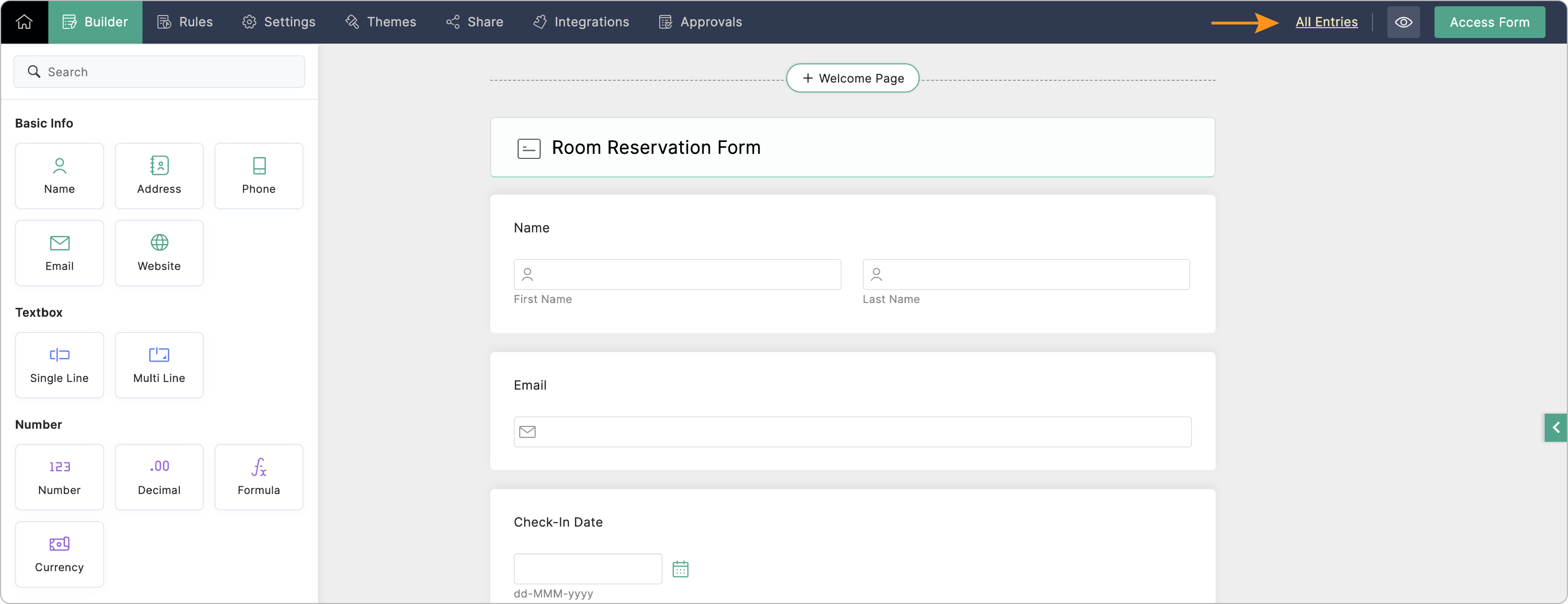This screenshot has width=1568, height=604.
Task: Add a Website field element
Action: (159, 252)
